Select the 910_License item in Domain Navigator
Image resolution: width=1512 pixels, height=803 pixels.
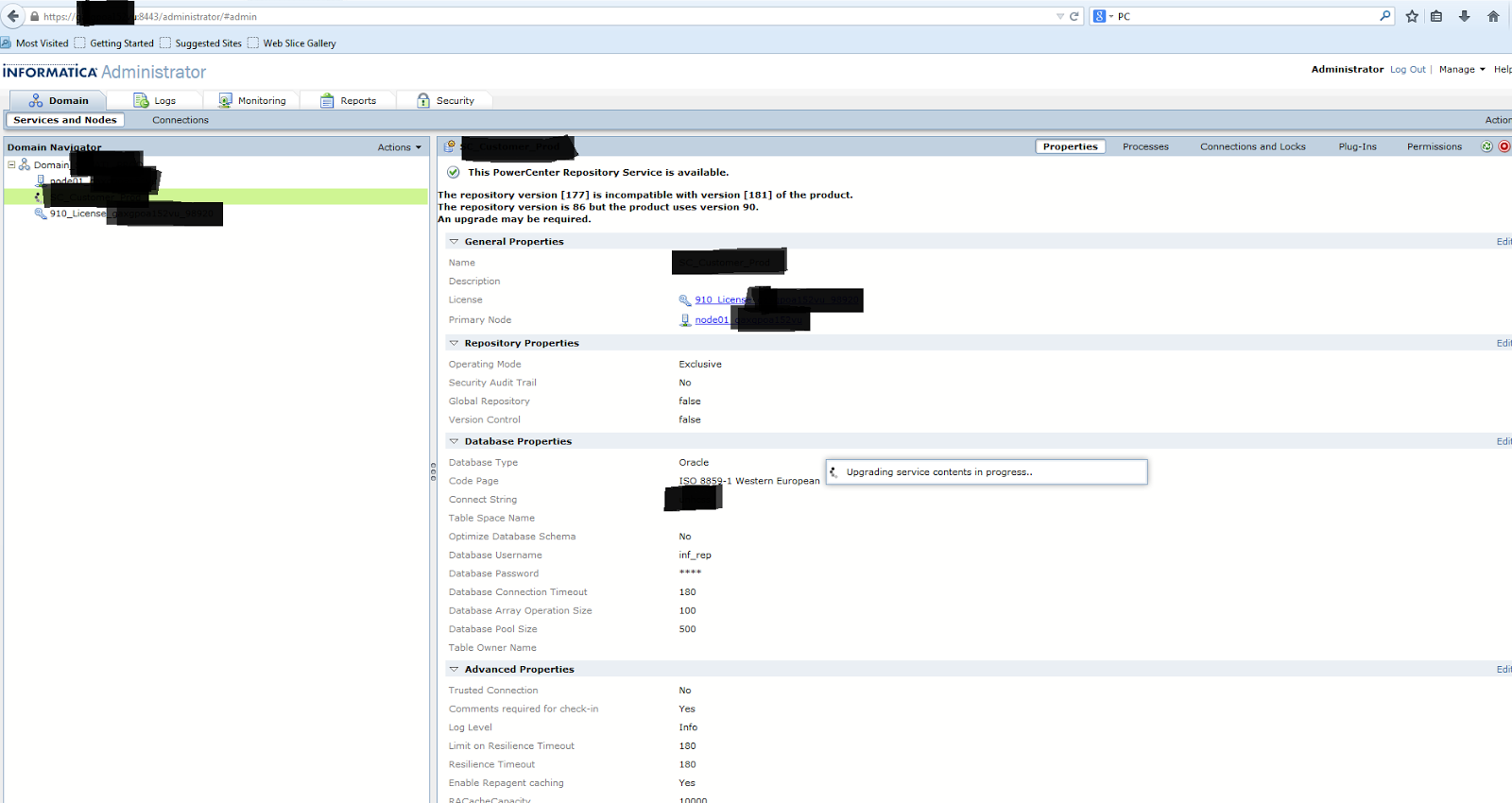(77, 214)
